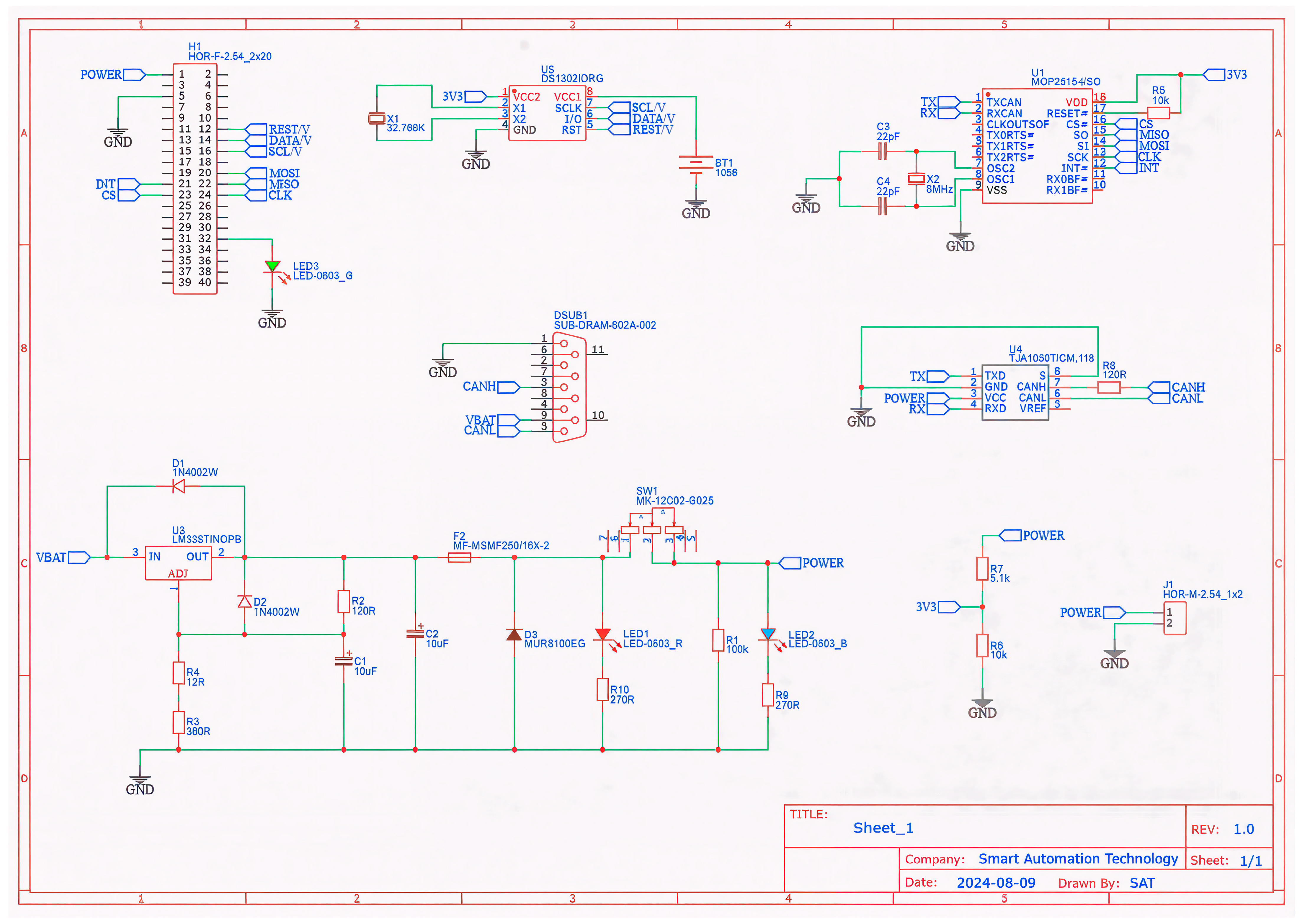Click the X2 8MHz crystal symbol
The width and height of the screenshot is (1302, 924).
[916, 179]
